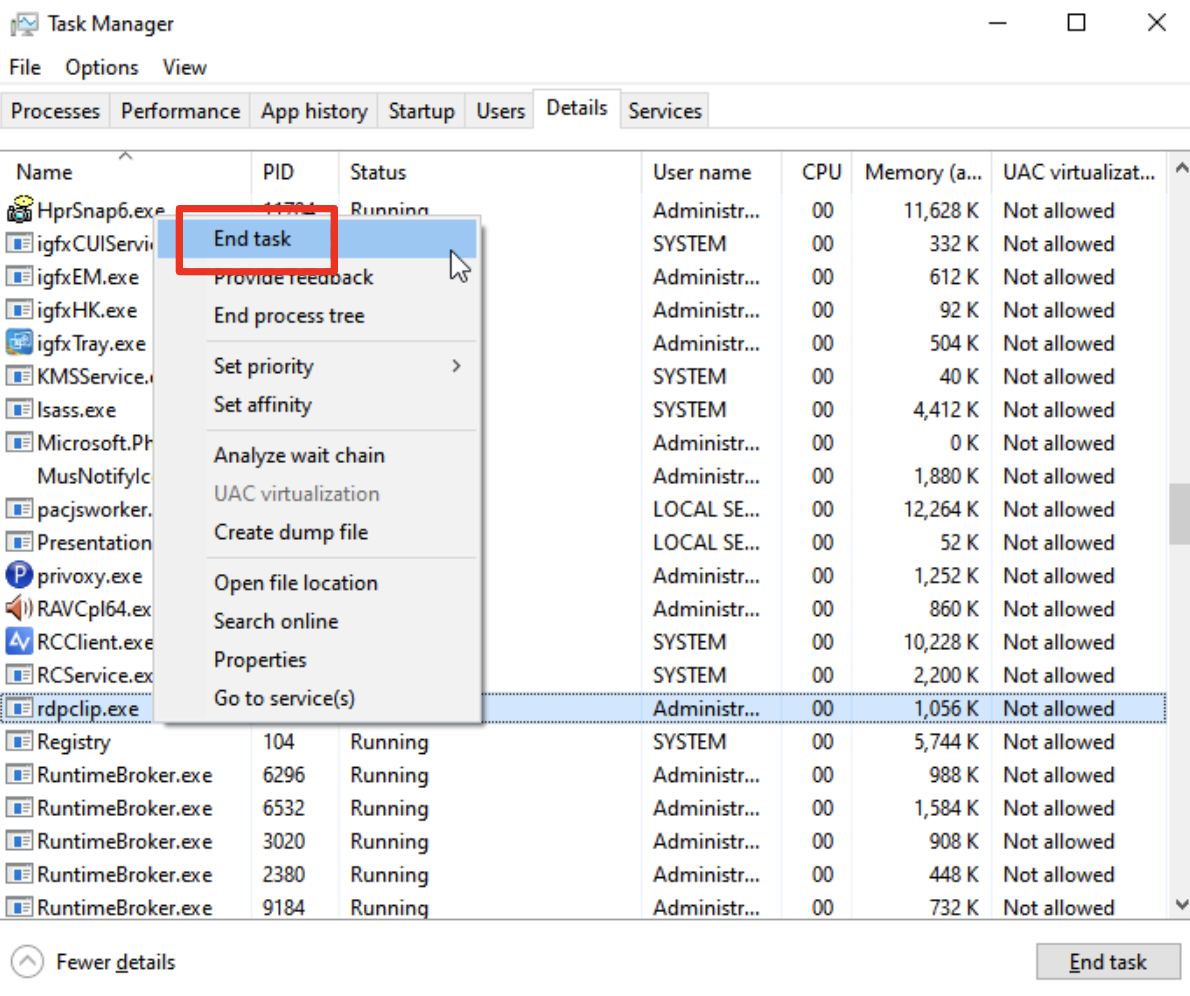The image size is (1190, 996).
Task: Open the Services tab
Action: pos(664,111)
